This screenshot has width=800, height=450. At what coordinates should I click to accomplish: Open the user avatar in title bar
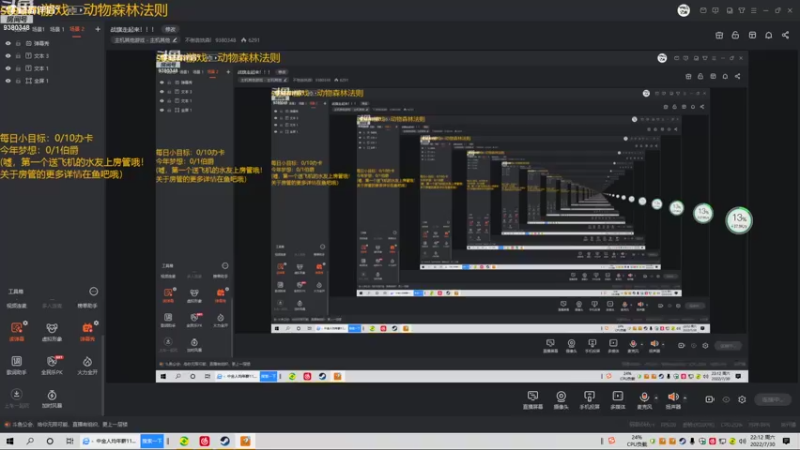pos(684,10)
